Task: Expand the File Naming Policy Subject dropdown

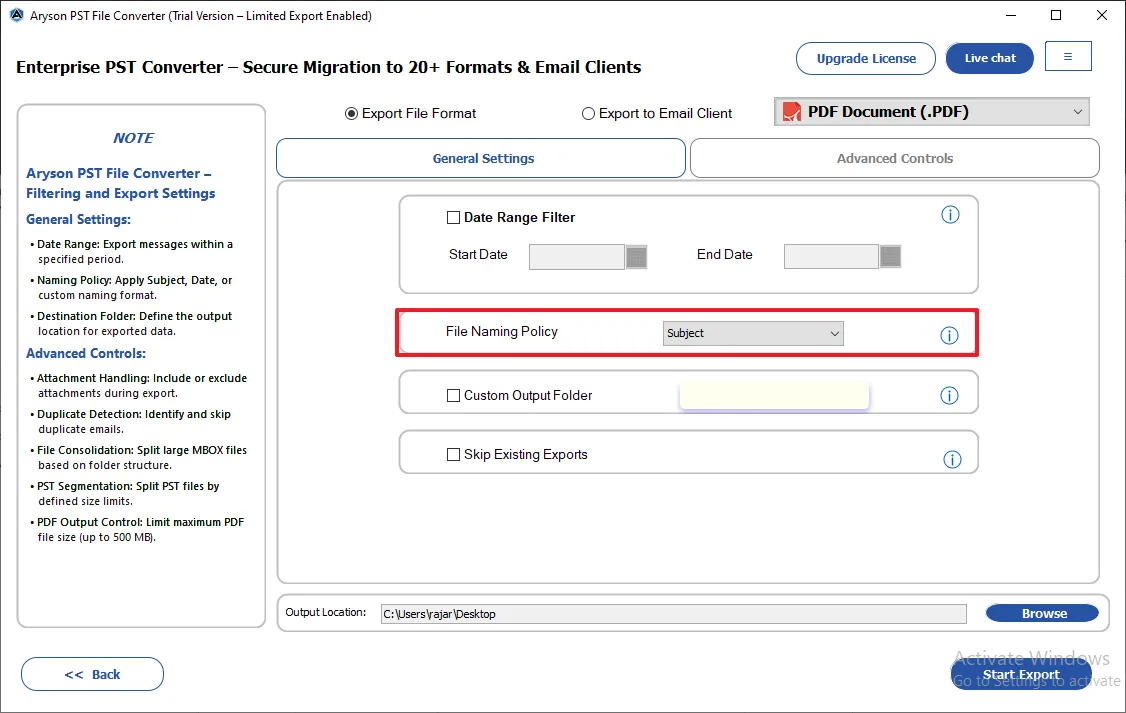Action: pos(753,333)
